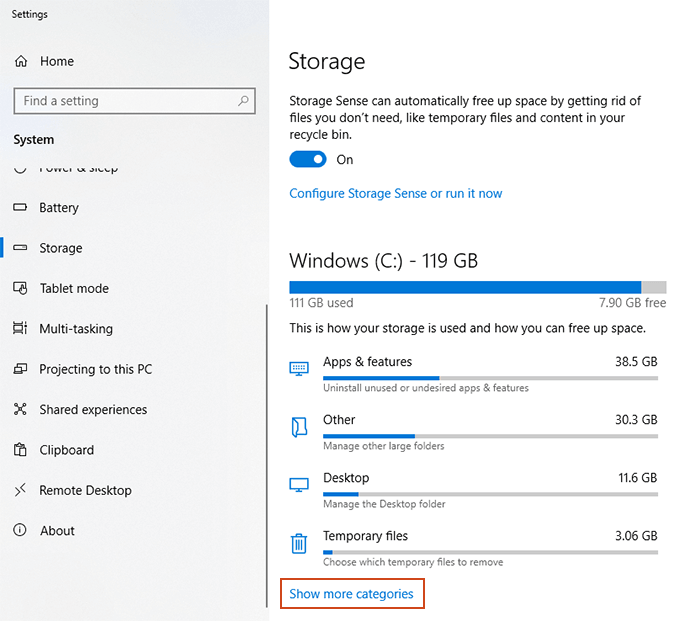The width and height of the screenshot is (680, 621).
Task: Open the Remote Desktop icon
Action: tap(20, 490)
